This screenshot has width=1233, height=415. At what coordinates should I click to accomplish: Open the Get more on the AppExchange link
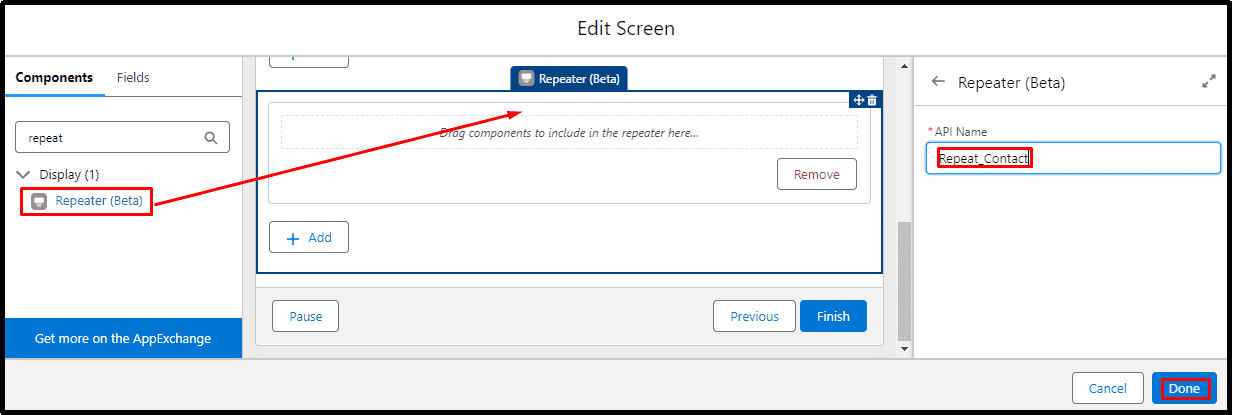(x=123, y=338)
